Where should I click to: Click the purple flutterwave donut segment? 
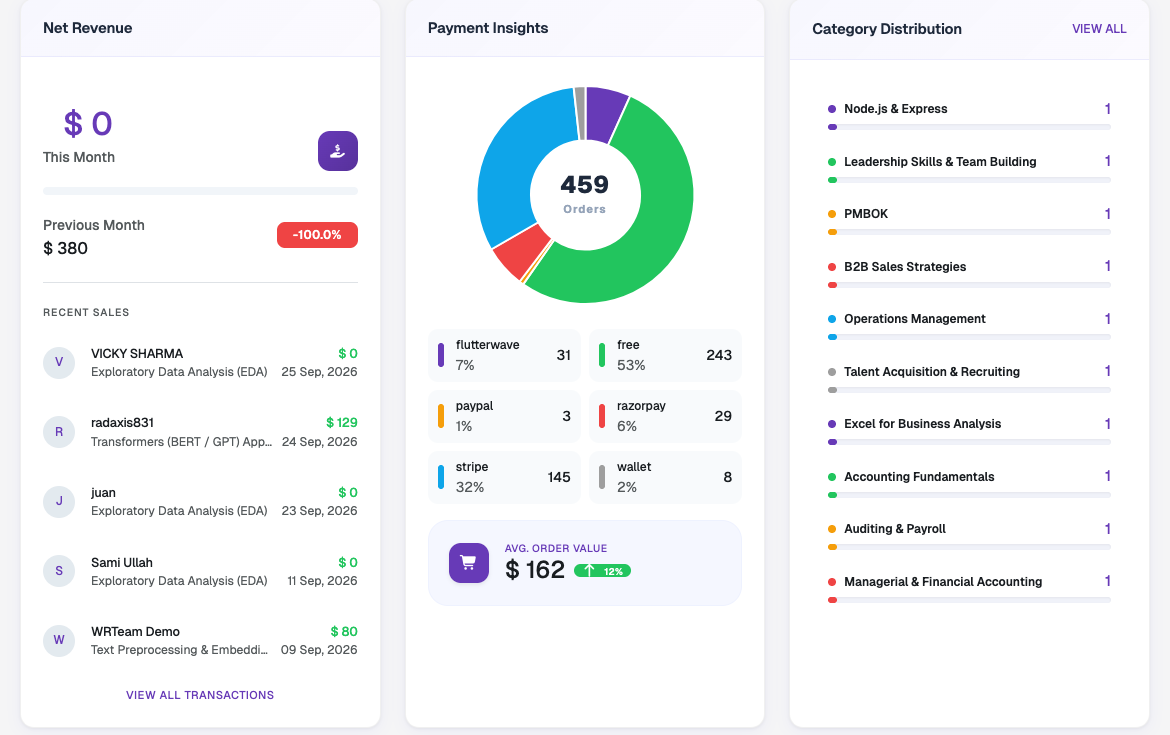coord(604,113)
